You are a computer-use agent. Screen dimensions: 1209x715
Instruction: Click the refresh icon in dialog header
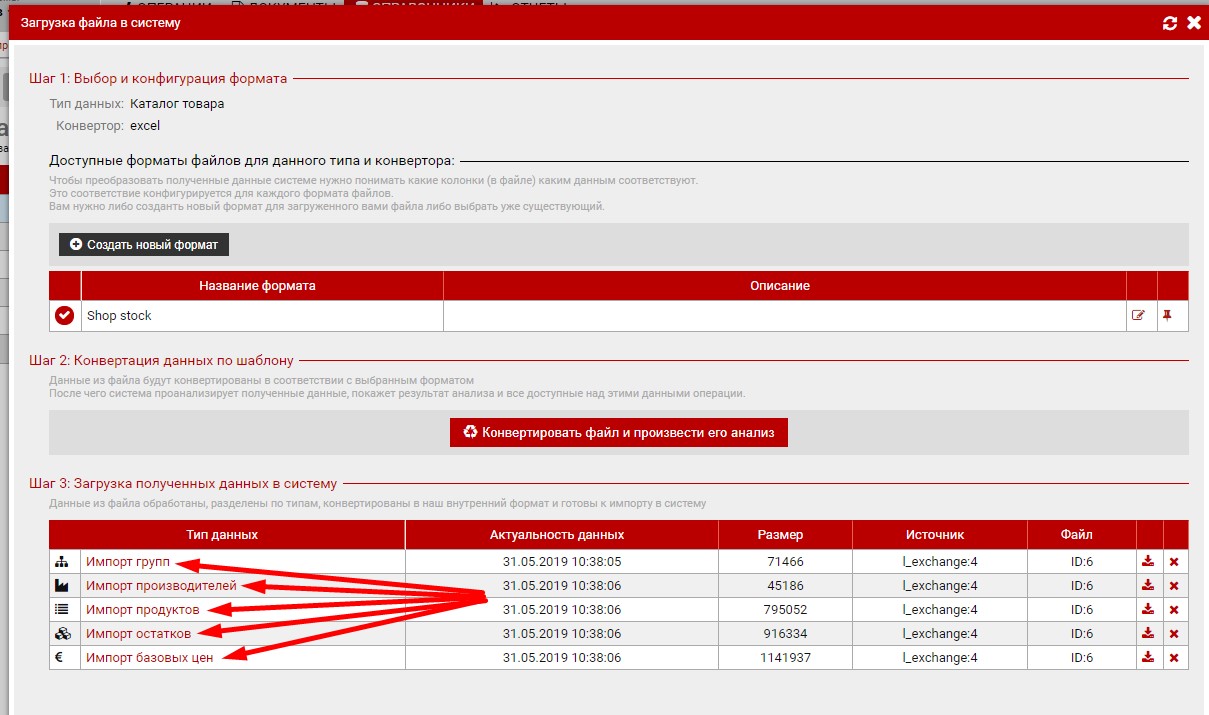pyautogui.click(x=1170, y=23)
